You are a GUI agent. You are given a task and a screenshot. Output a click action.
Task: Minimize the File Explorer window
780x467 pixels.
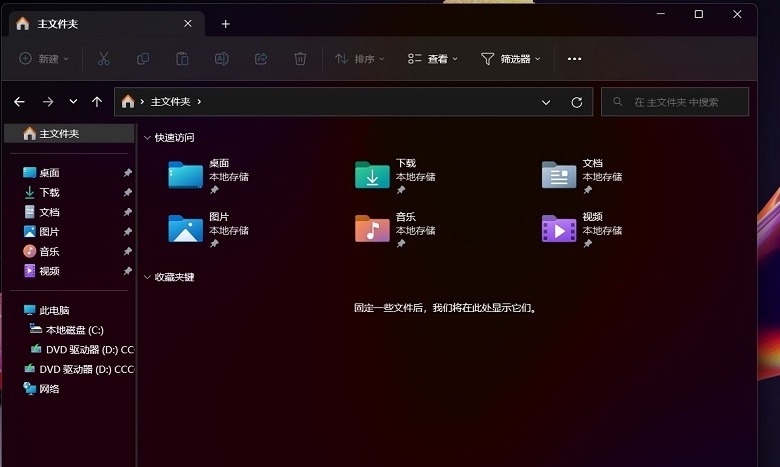tap(661, 14)
